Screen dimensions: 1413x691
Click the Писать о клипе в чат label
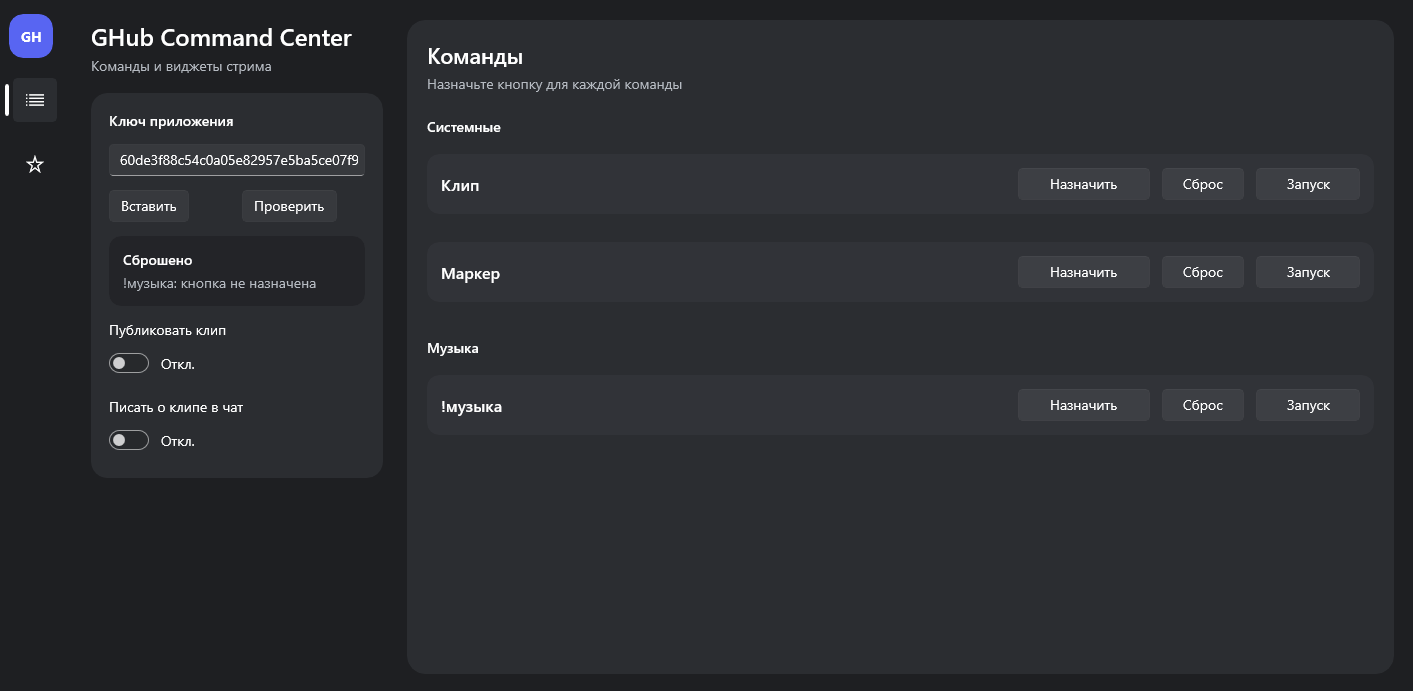[x=176, y=407]
